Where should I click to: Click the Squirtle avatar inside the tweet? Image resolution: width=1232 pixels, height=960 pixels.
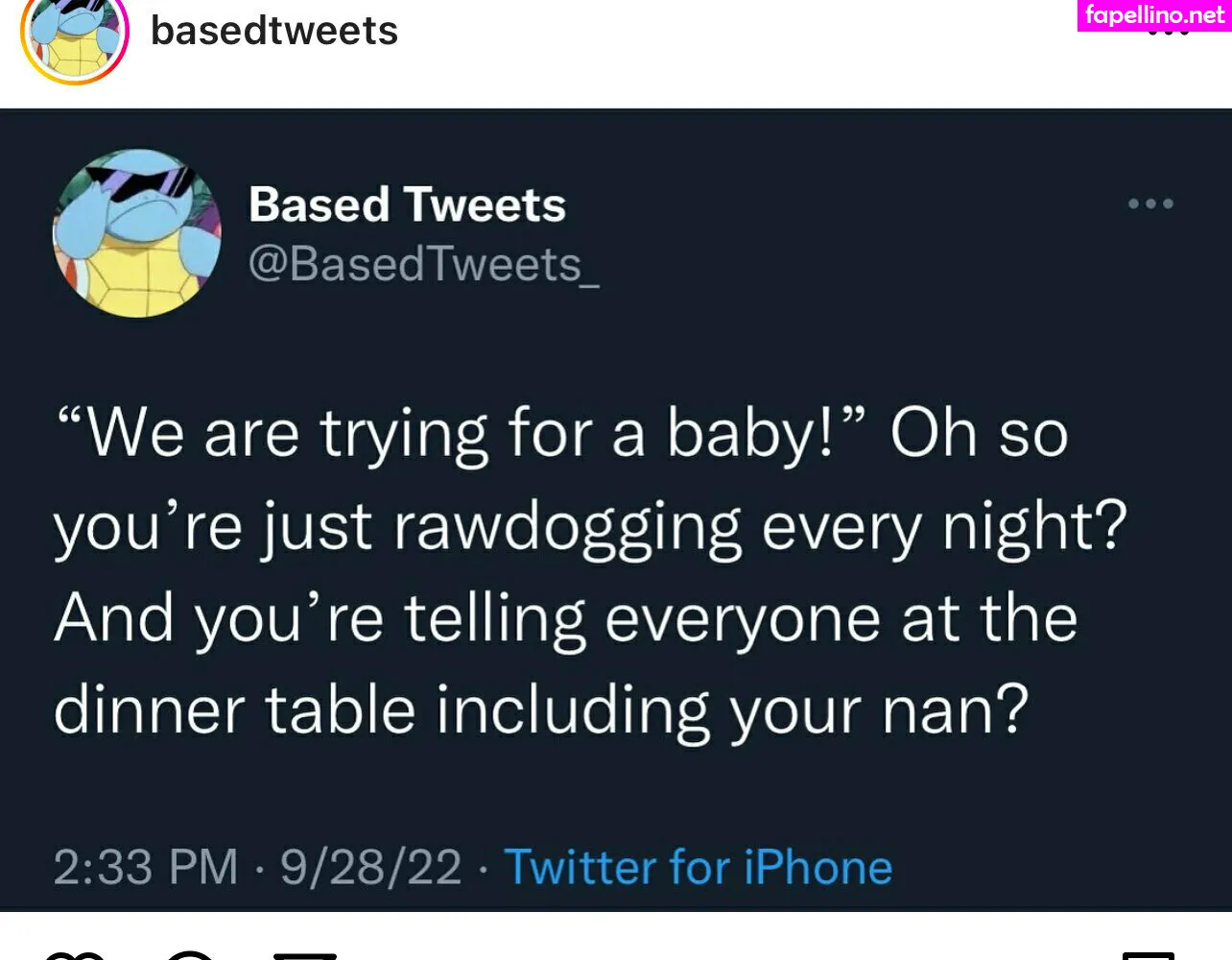(x=136, y=233)
